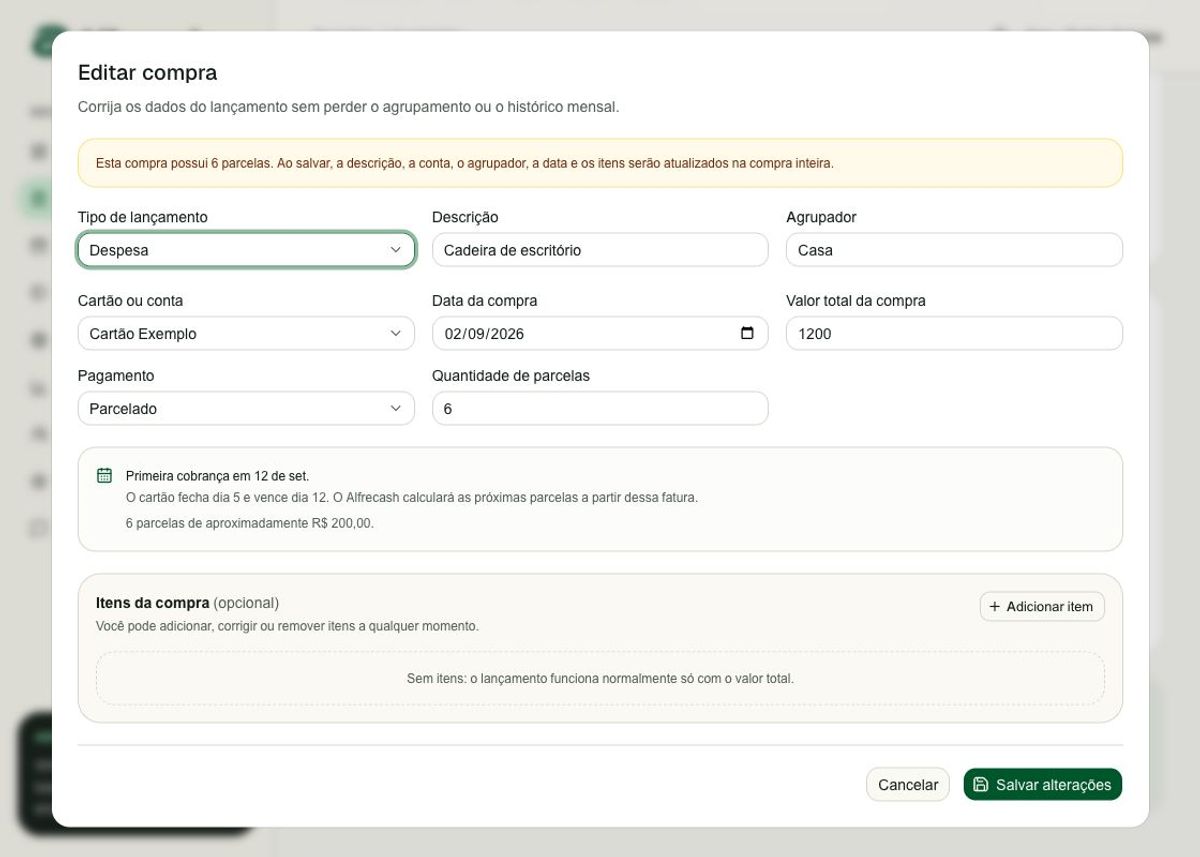Click the Data da compra date field

pos(600,334)
